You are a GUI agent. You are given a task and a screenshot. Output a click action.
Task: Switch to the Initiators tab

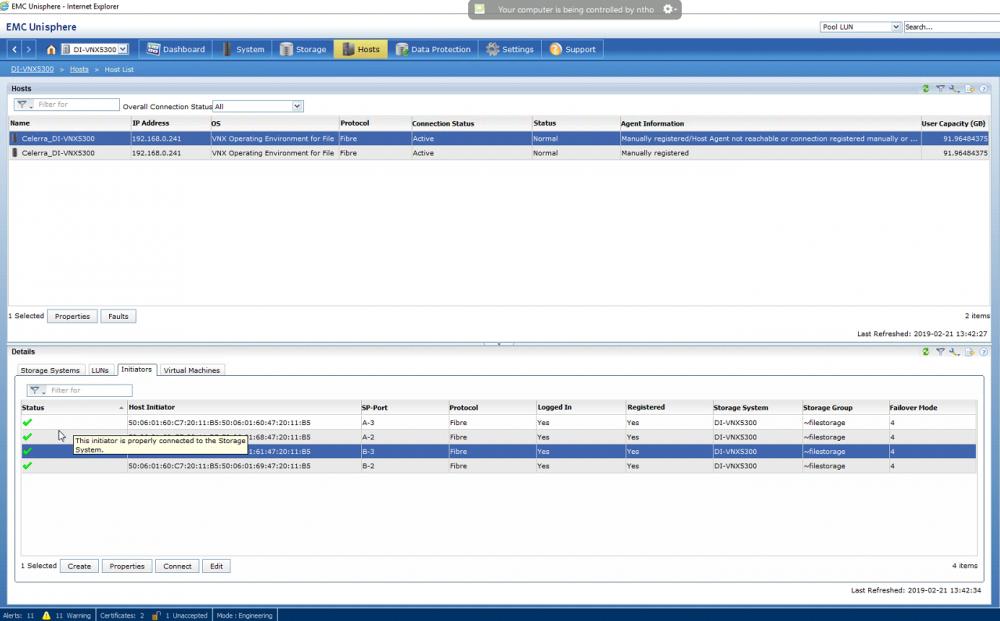click(x=136, y=369)
